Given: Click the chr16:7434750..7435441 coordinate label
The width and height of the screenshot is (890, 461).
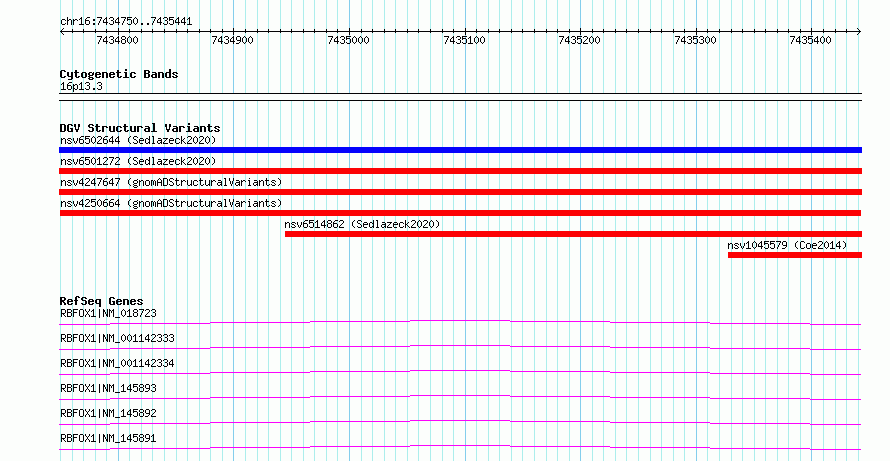Looking at the screenshot, I should click(126, 22).
